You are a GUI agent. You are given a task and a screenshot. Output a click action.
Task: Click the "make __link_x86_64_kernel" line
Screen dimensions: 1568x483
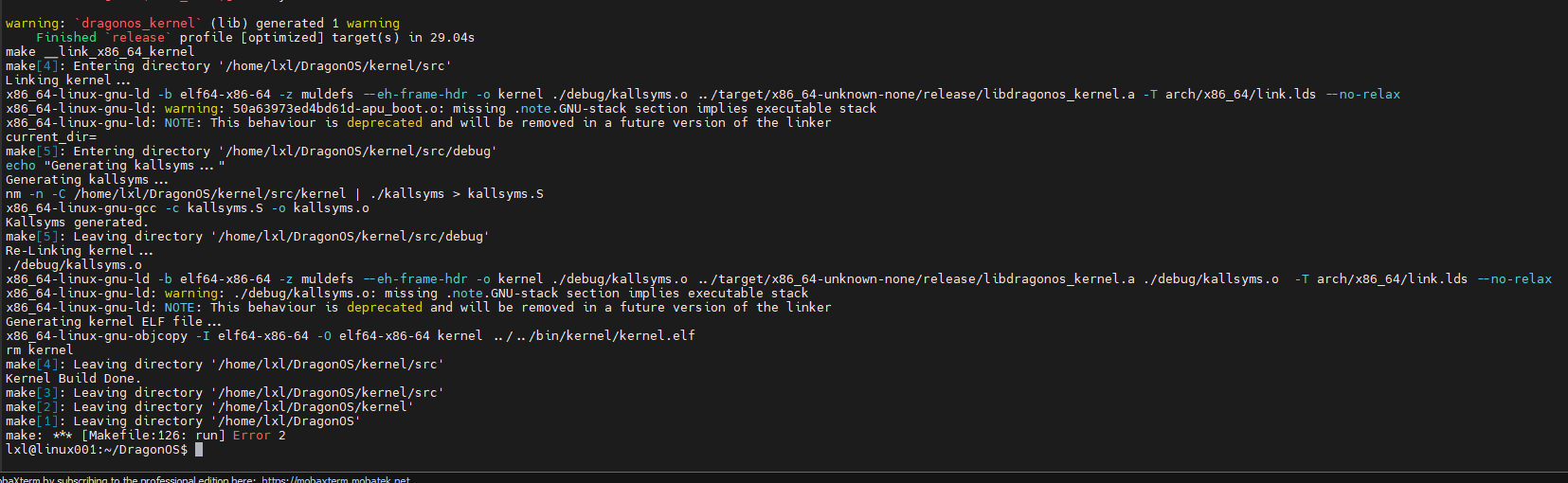(99, 52)
